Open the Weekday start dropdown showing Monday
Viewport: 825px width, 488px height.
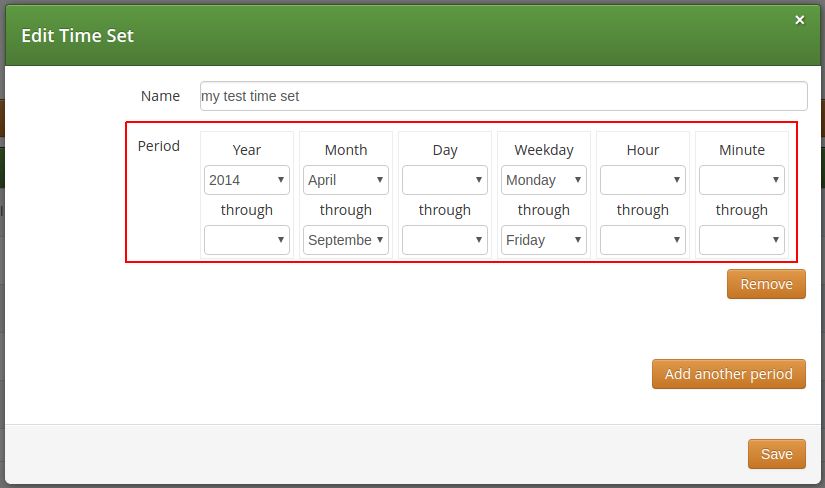point(543,180)
